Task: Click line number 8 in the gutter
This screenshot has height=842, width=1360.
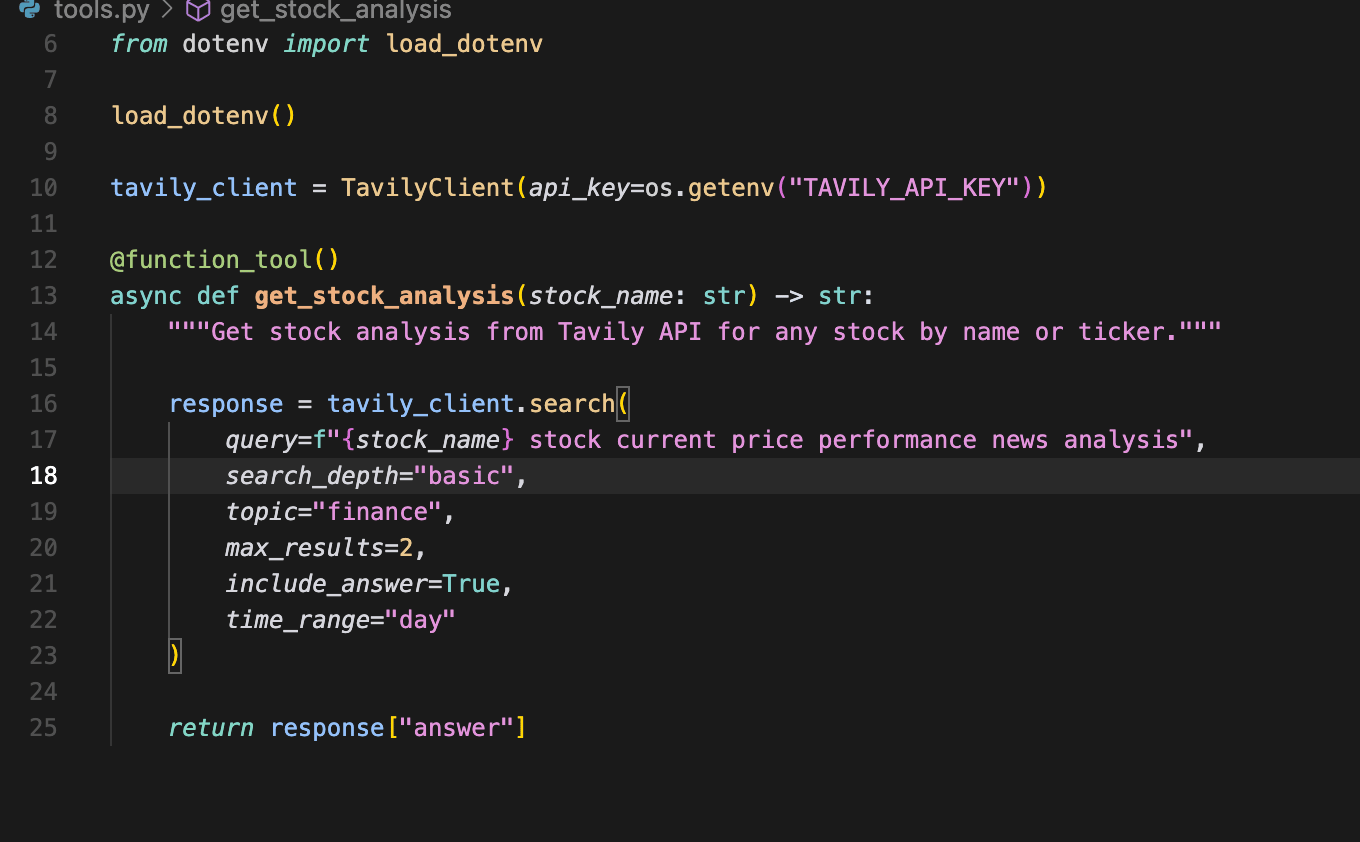Action: click(50, 116)
